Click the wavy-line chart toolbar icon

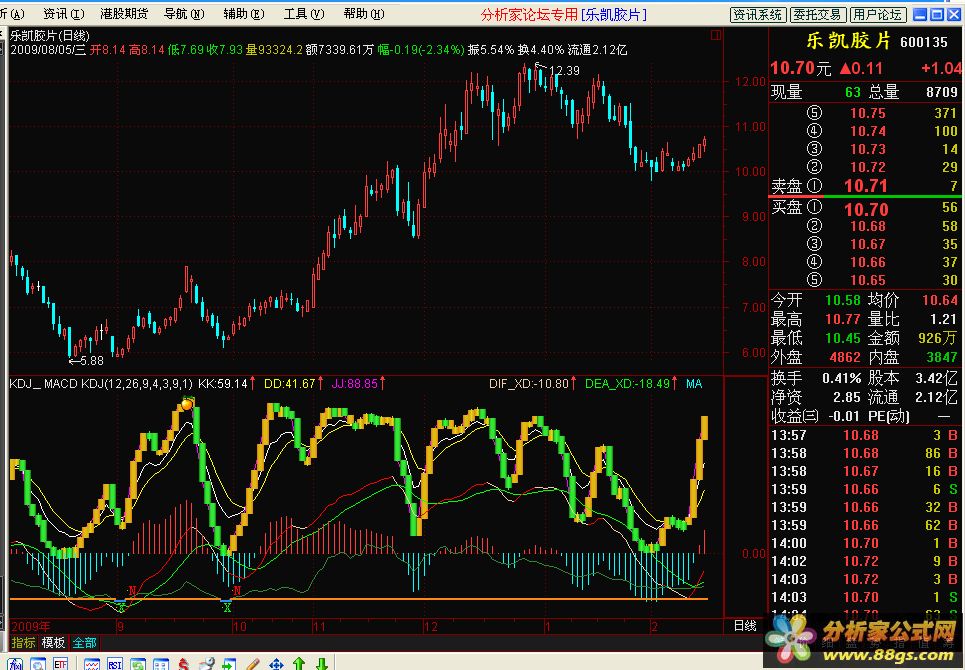click(92, 664)
